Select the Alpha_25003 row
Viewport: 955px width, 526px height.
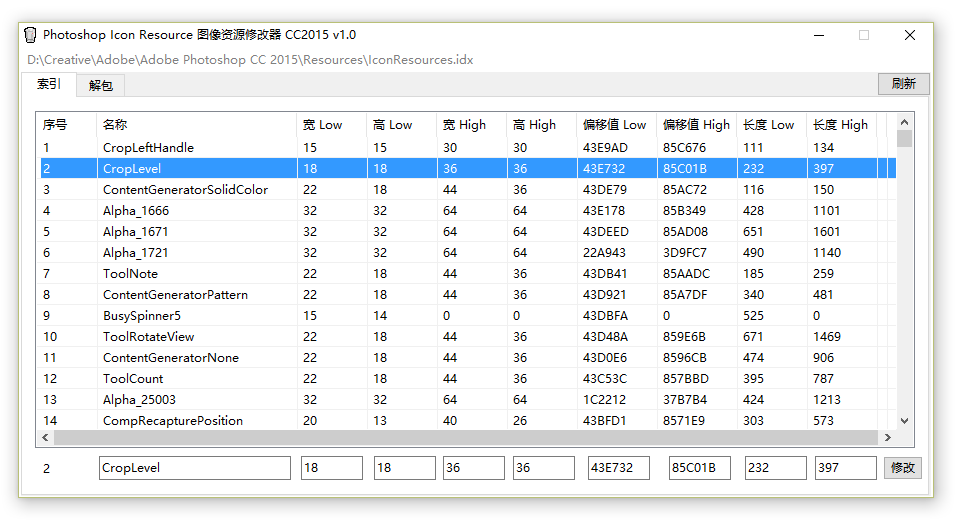465,399
